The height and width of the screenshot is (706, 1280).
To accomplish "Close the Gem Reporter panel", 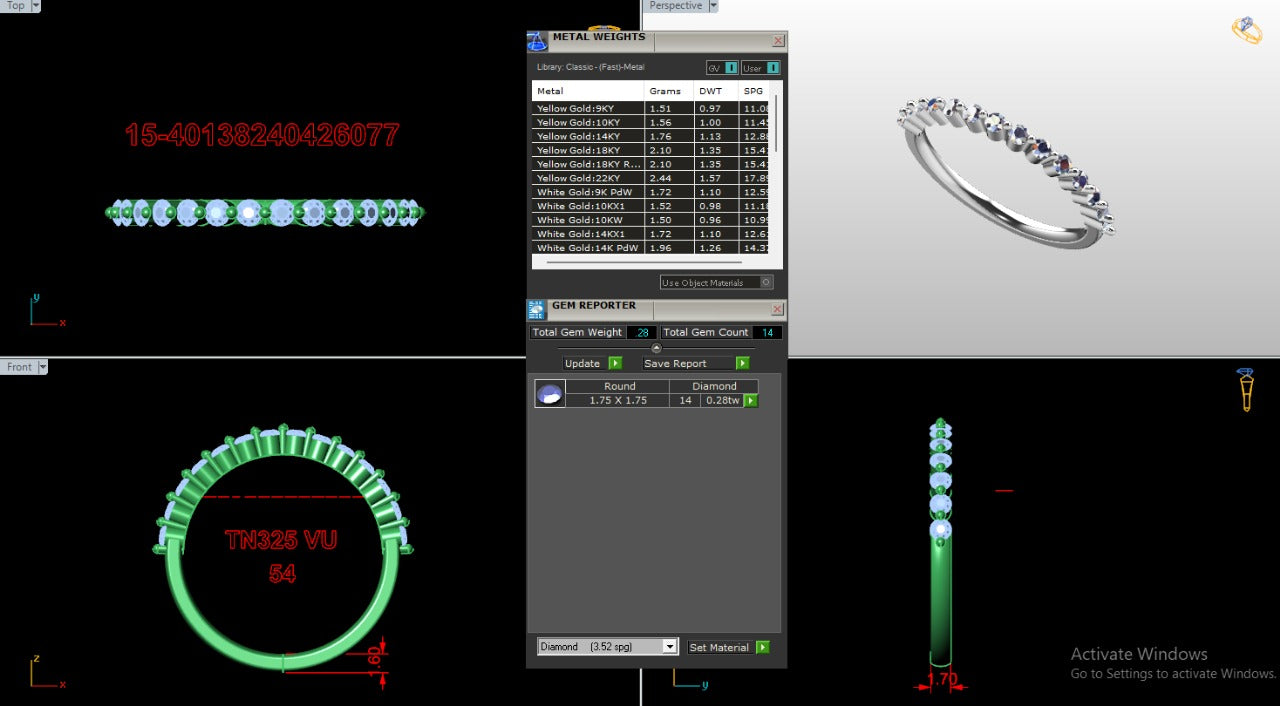I will [x=778, y=310].
